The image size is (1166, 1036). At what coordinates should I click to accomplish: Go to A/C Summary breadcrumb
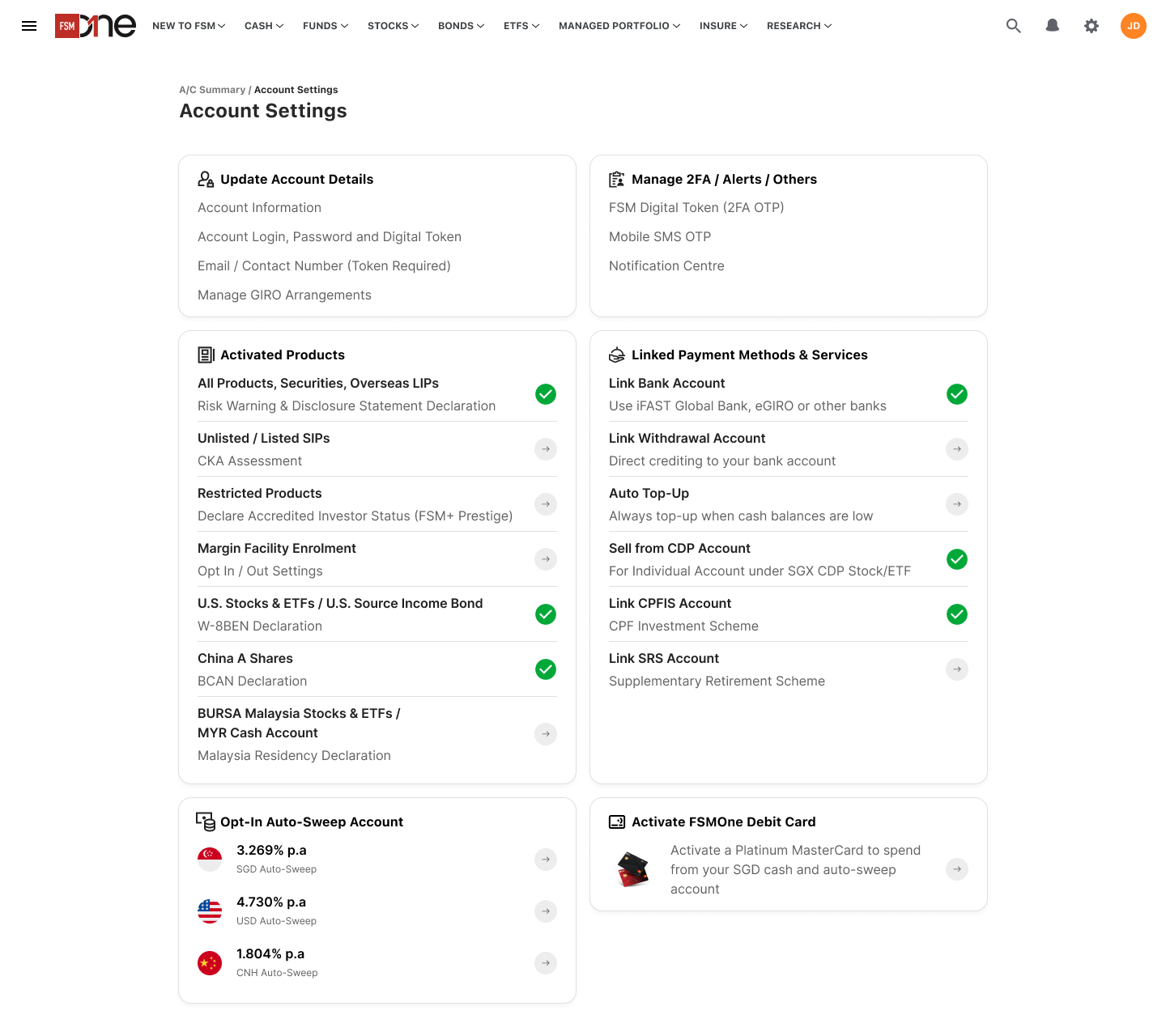212,90
